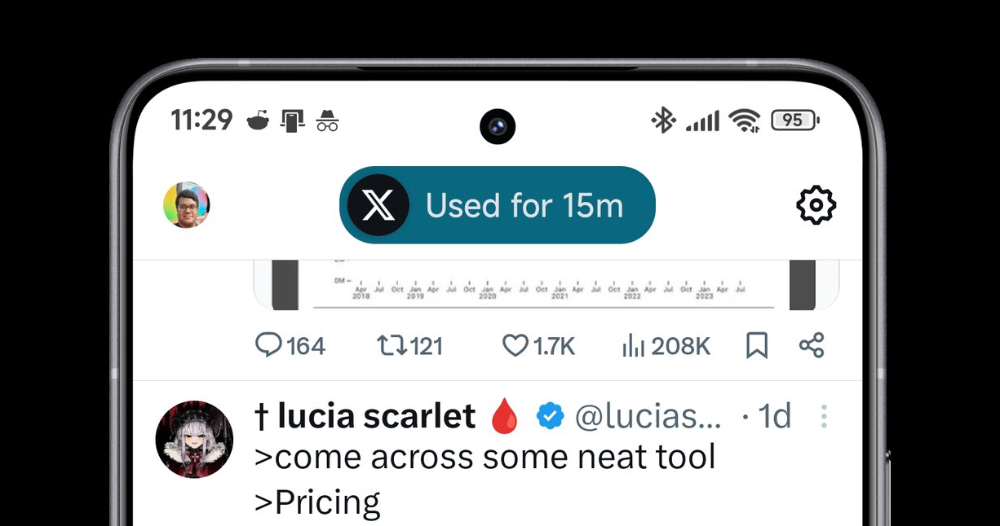1000x526 pixels.
Task: Tap the 'Used for 15m' pill
Action: [x=497, y=205]
